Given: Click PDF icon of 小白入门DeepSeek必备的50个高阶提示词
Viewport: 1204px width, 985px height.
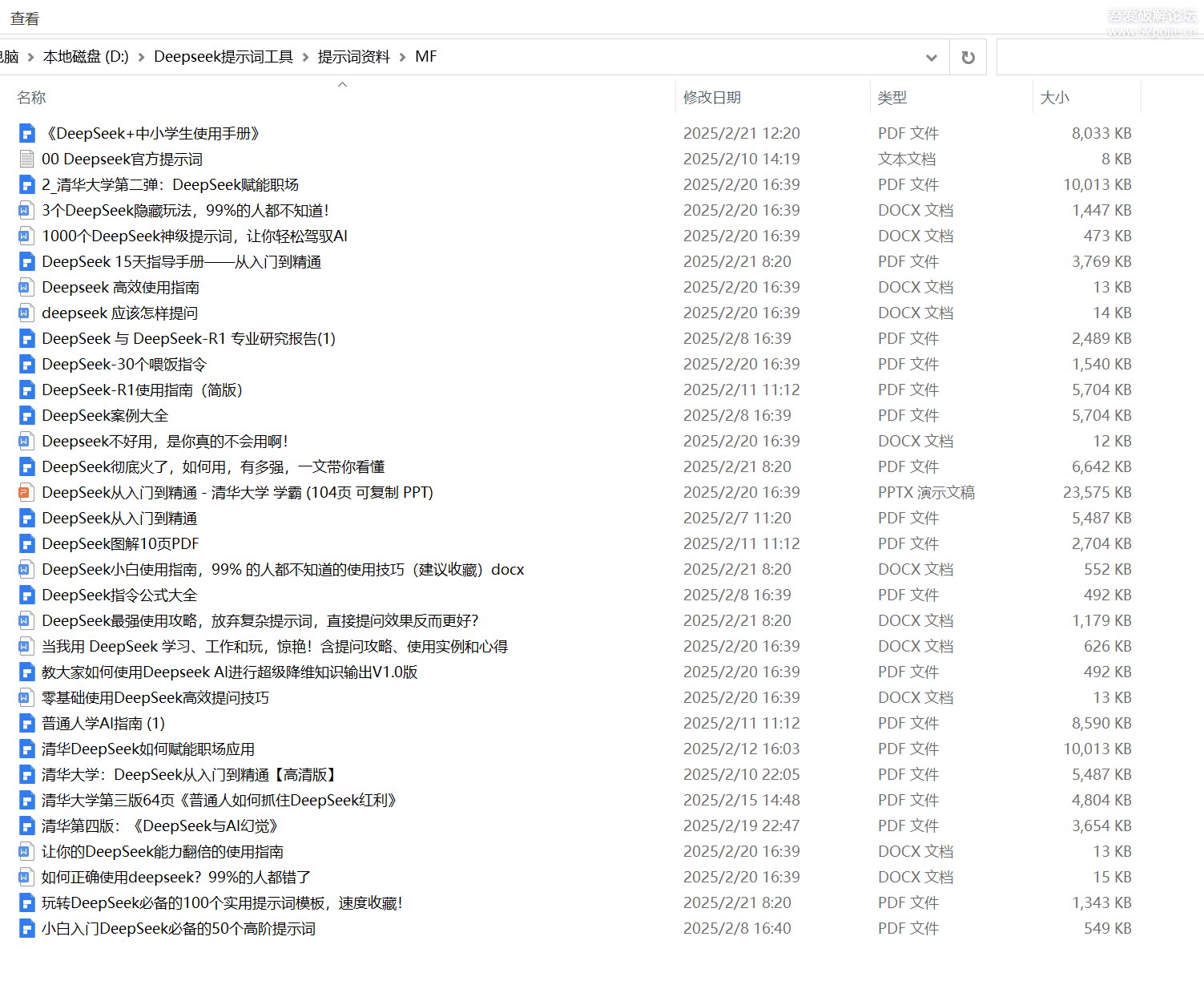Looking at the screenshot, I should tap(26, 928).
